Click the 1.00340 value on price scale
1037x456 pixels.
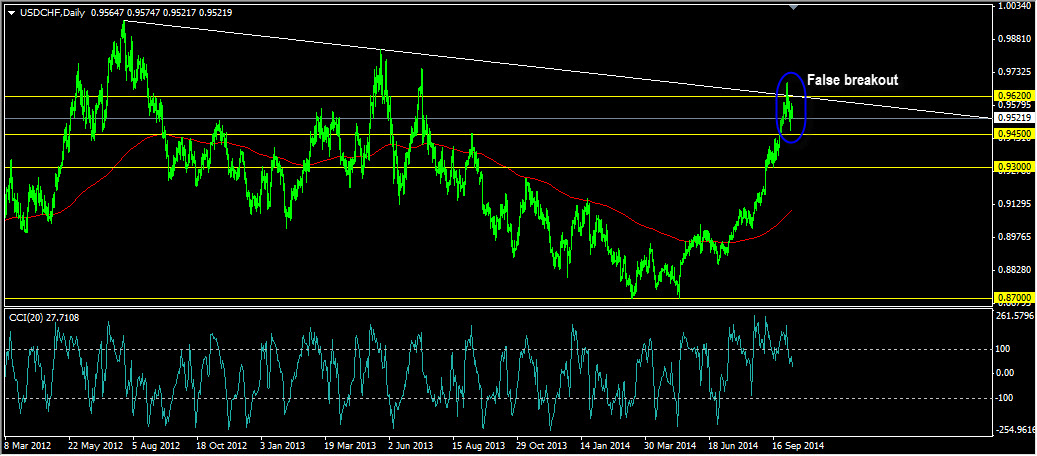[x=1014, y=6]
